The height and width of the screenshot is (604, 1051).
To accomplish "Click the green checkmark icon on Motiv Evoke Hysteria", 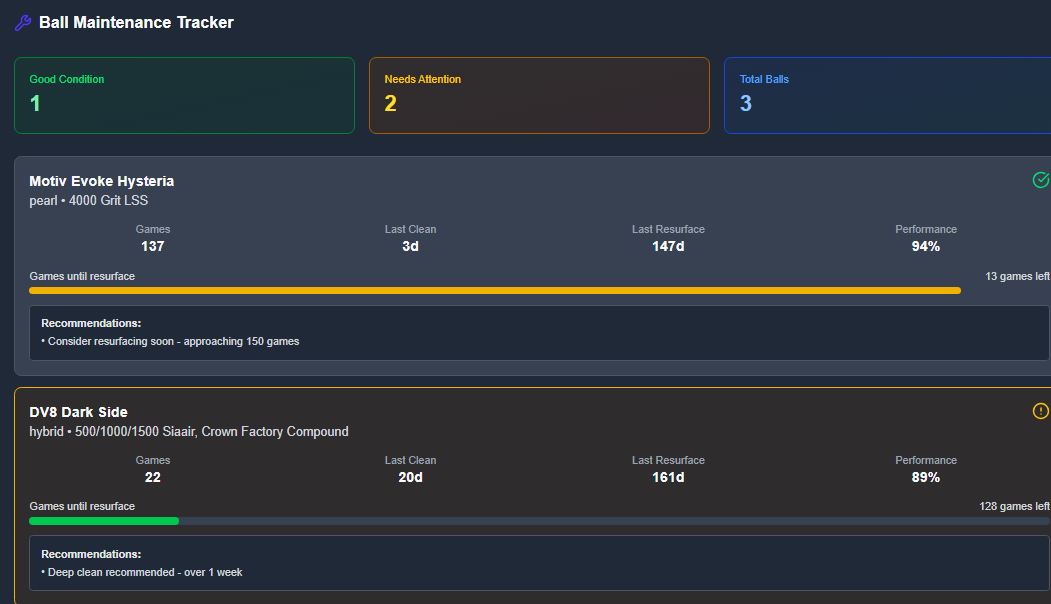I will [1040, 180].
